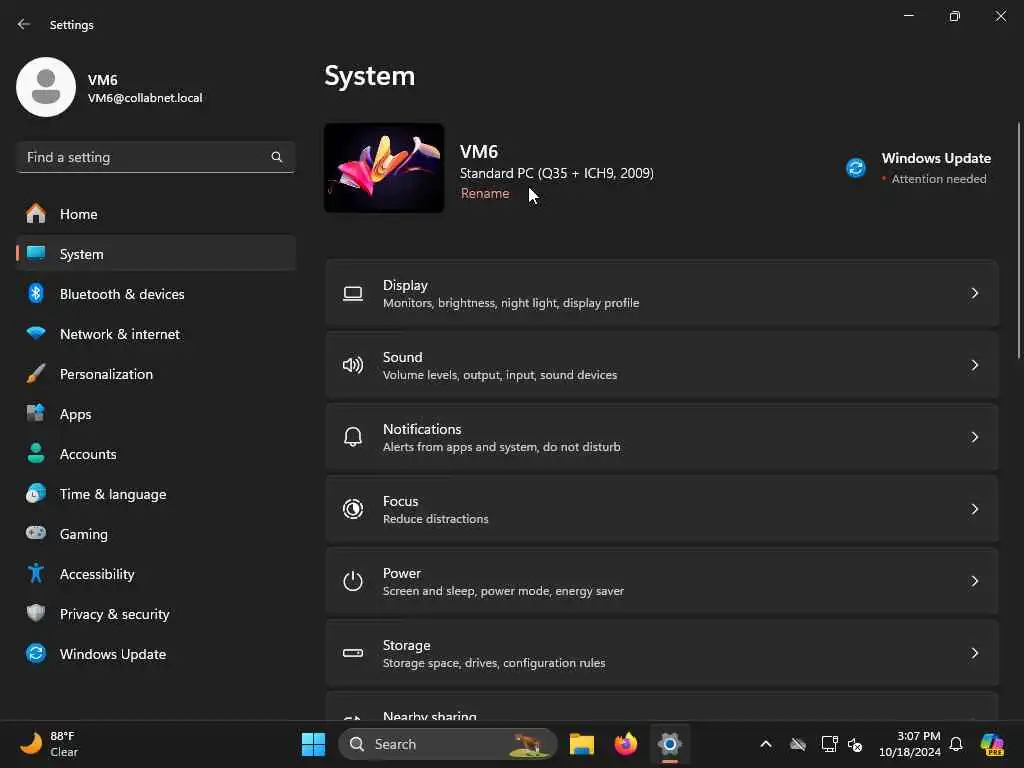The image size is (1024, 768).
Task: Click the Gaming controller icon in sidebar
Action: 36,533
